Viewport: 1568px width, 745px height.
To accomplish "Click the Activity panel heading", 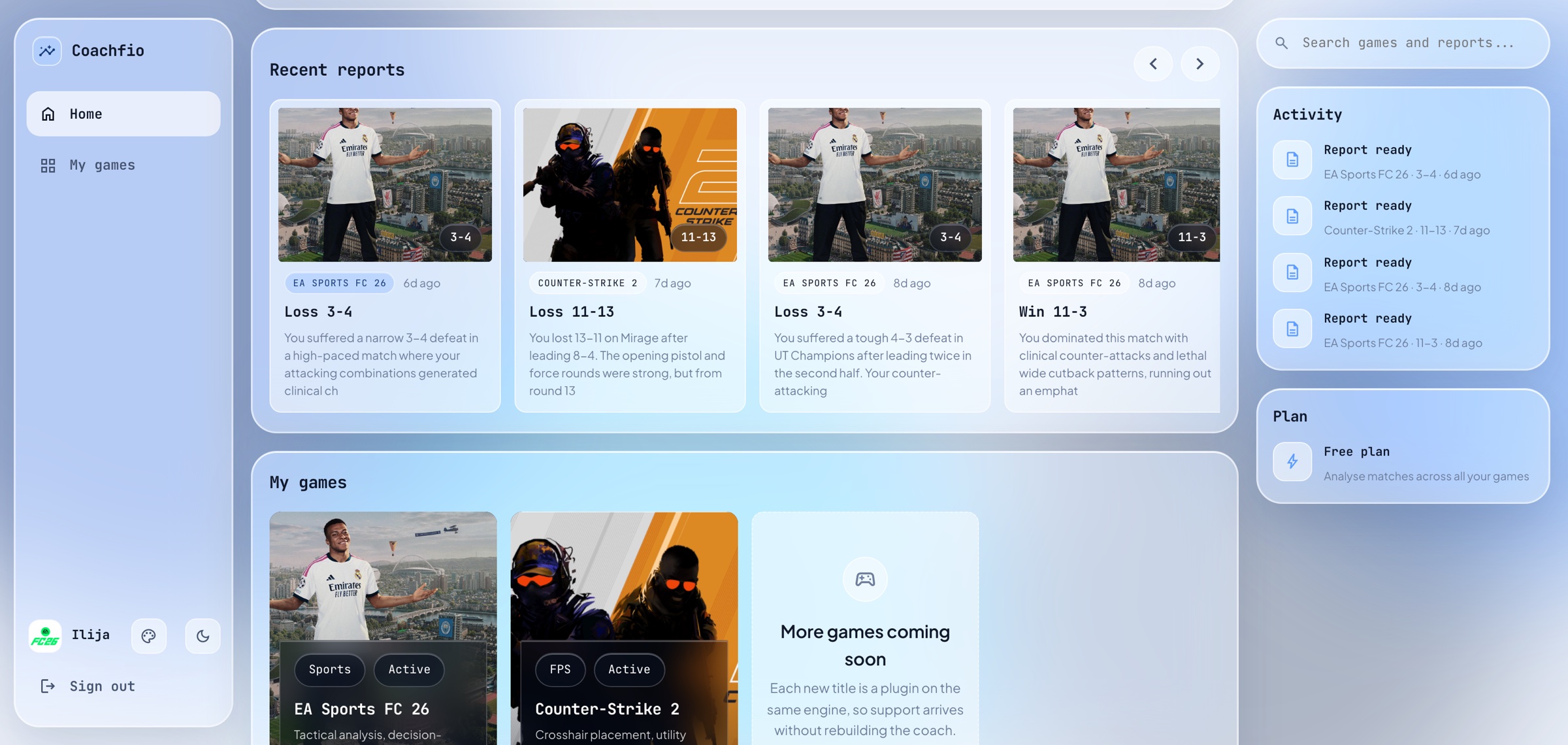I will click(1307, 114).
